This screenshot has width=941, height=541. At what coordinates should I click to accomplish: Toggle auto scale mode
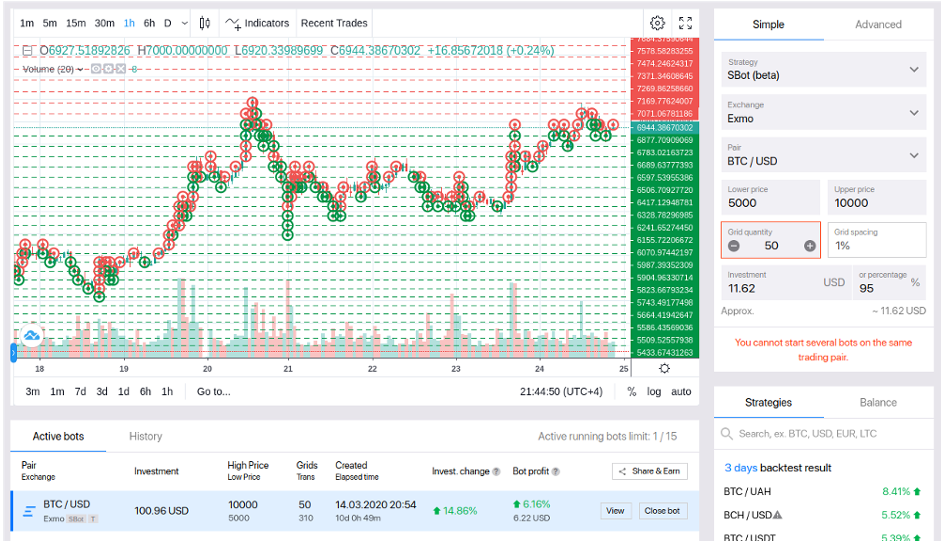click(681, 391)
